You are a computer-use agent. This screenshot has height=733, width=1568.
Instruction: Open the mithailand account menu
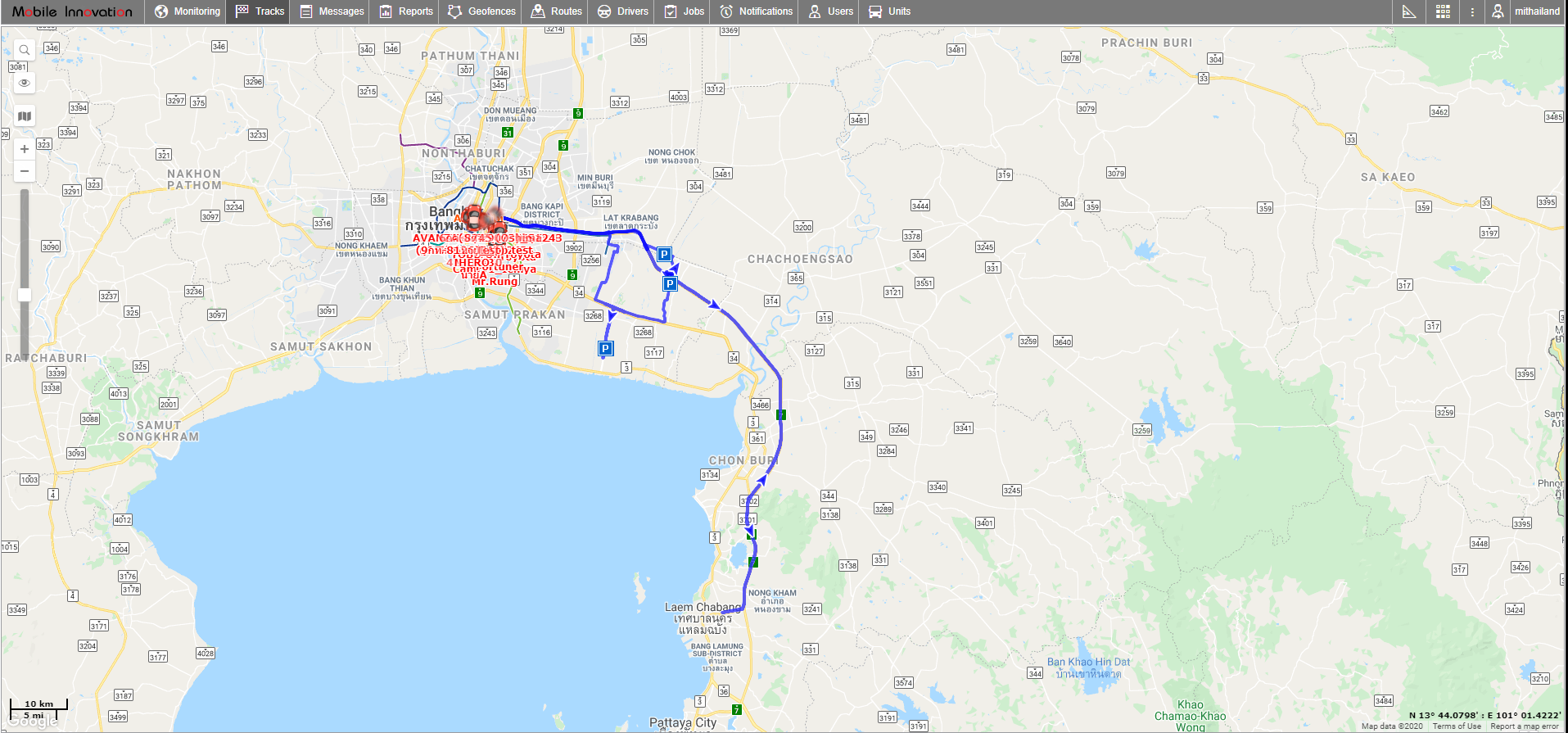tap(1537, 11)
